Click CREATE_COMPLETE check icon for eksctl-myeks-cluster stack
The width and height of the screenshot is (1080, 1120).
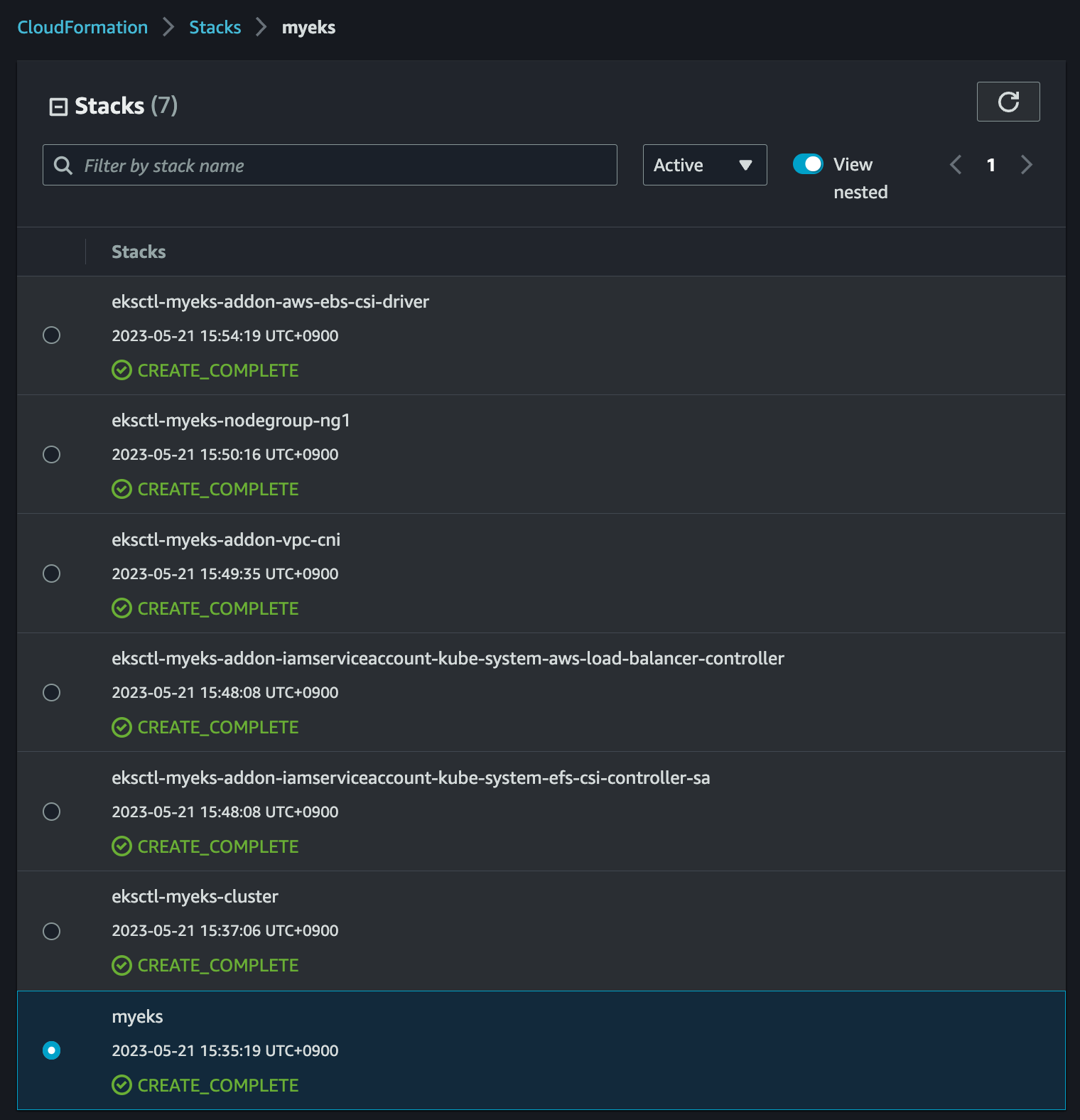click(x=121, y=965)
